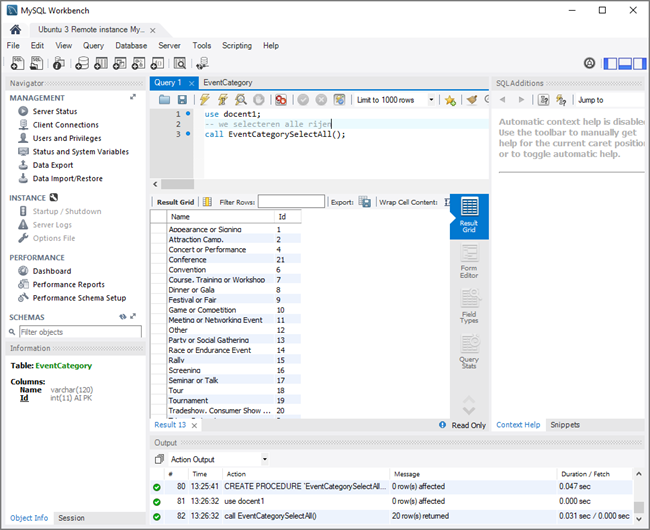Reconnect to DBMS icon
The image size is (650, 530).
[x=202, y=63]
